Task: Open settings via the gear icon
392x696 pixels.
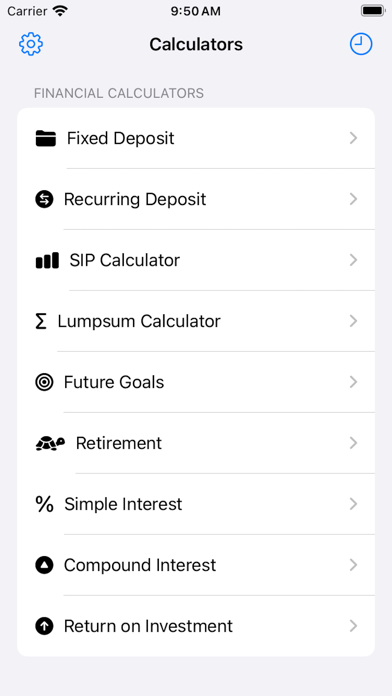Action: pos(31,44)
